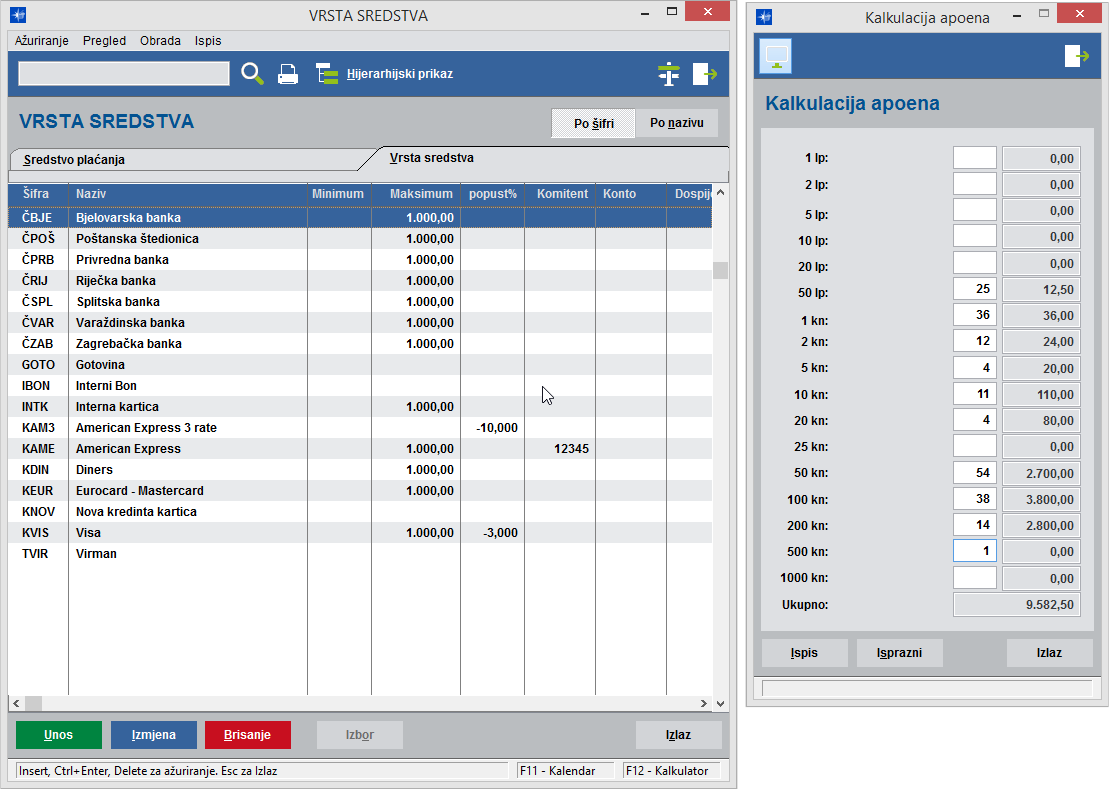Click the popust% column header
This screenshot has width=1109, height=789.
pos(492,194)
